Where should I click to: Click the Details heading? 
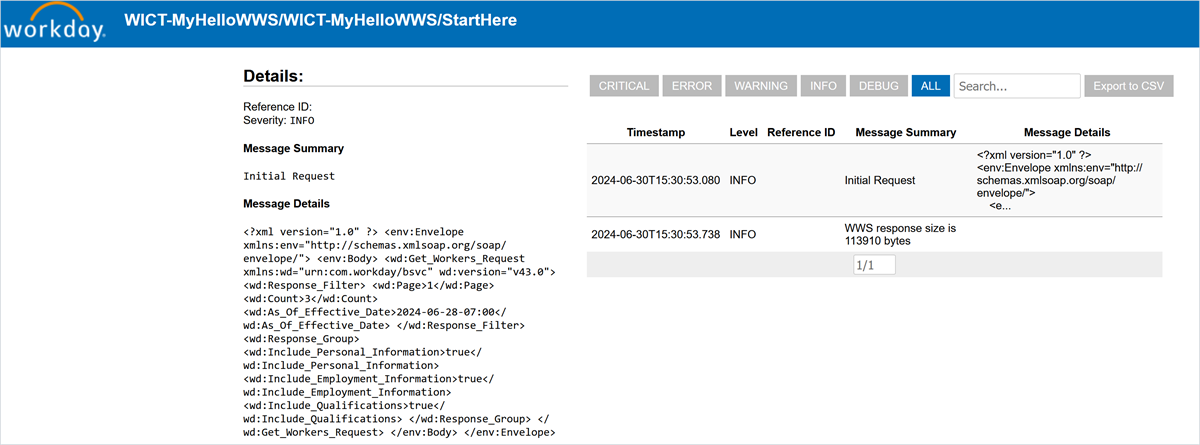pos(273,76)
